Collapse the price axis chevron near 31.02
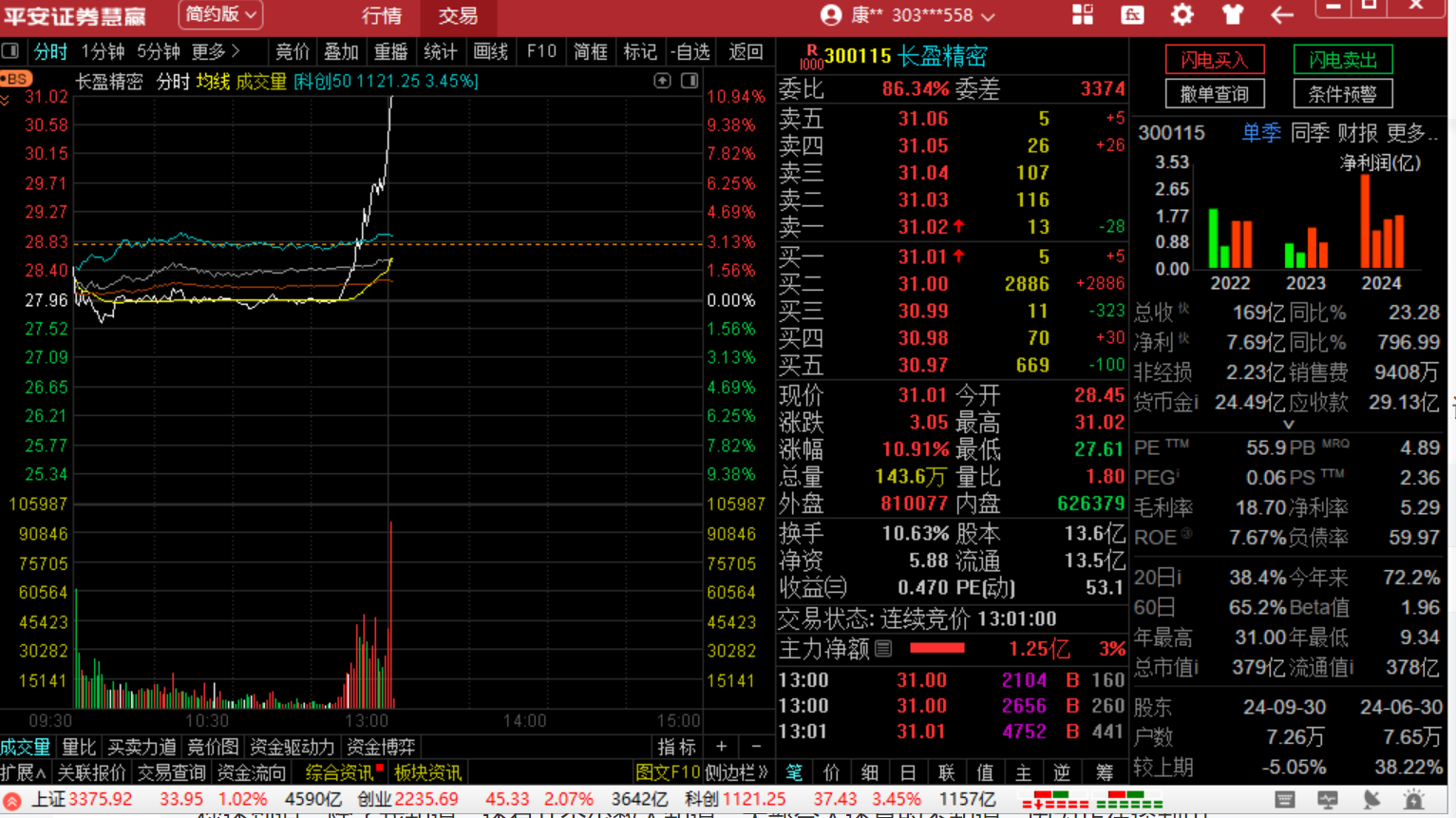 pyautogui.click(x=6, y=99)
